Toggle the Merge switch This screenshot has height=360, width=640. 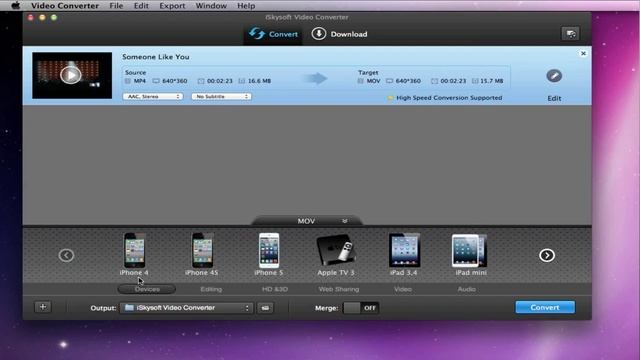coord(361,308)
